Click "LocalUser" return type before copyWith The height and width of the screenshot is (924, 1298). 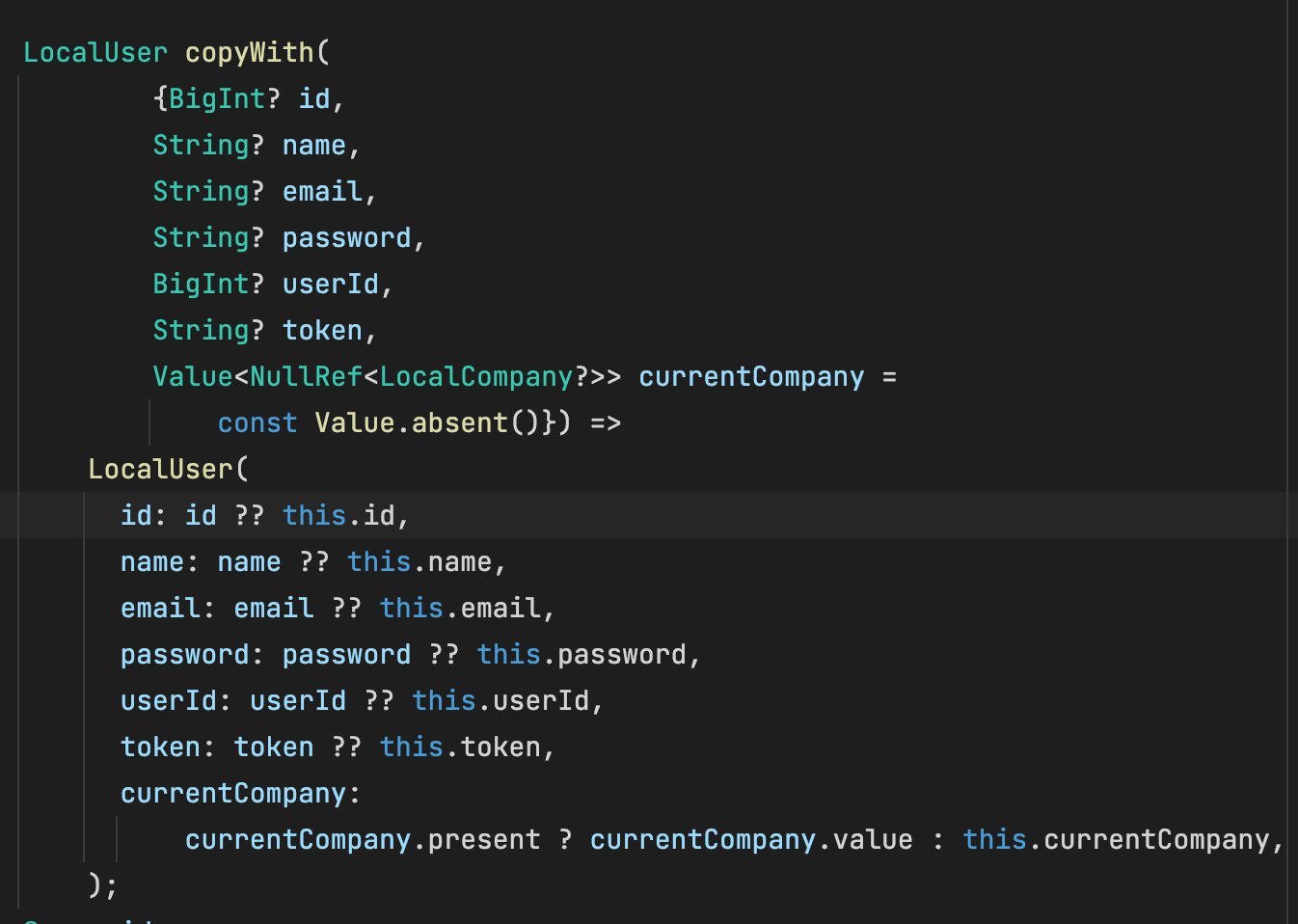95,52
